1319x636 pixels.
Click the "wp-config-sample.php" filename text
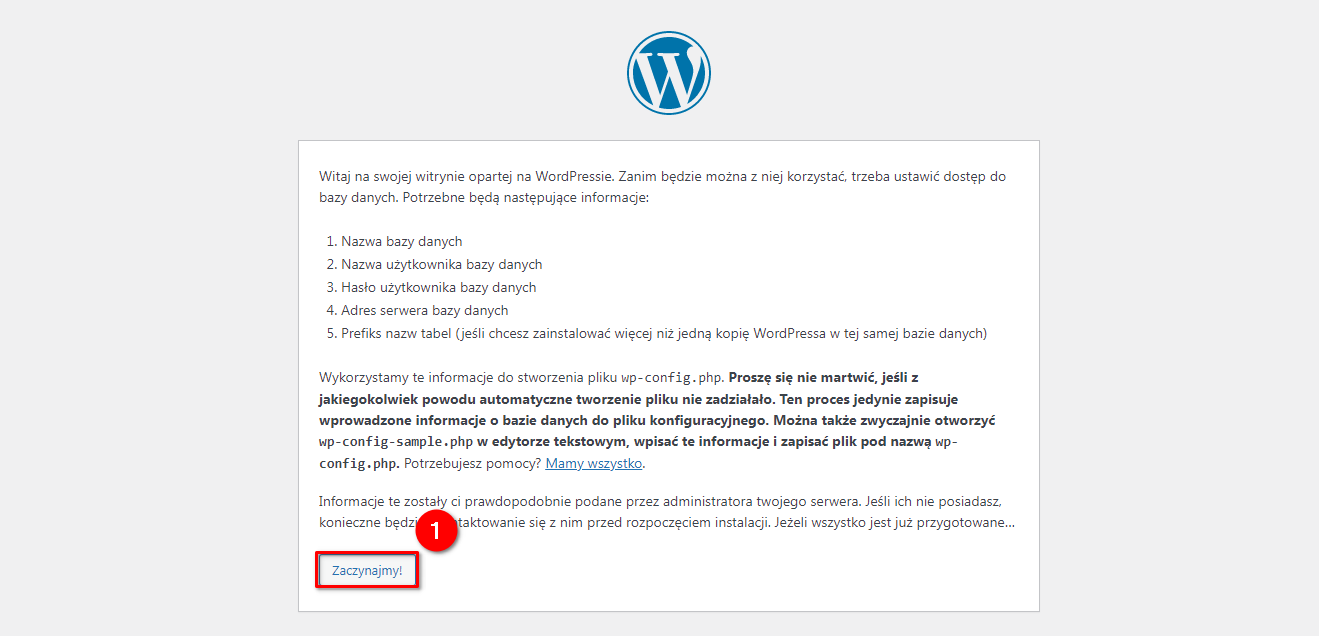pyautogui.click(x=396, y=441)
